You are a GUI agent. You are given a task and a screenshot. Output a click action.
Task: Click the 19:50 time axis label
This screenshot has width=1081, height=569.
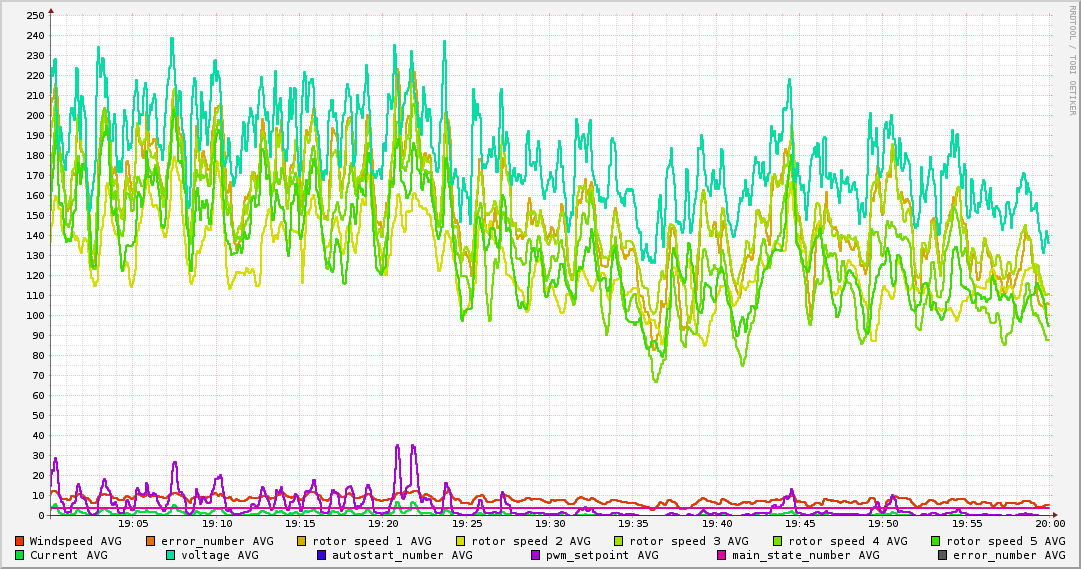(885, 524)
